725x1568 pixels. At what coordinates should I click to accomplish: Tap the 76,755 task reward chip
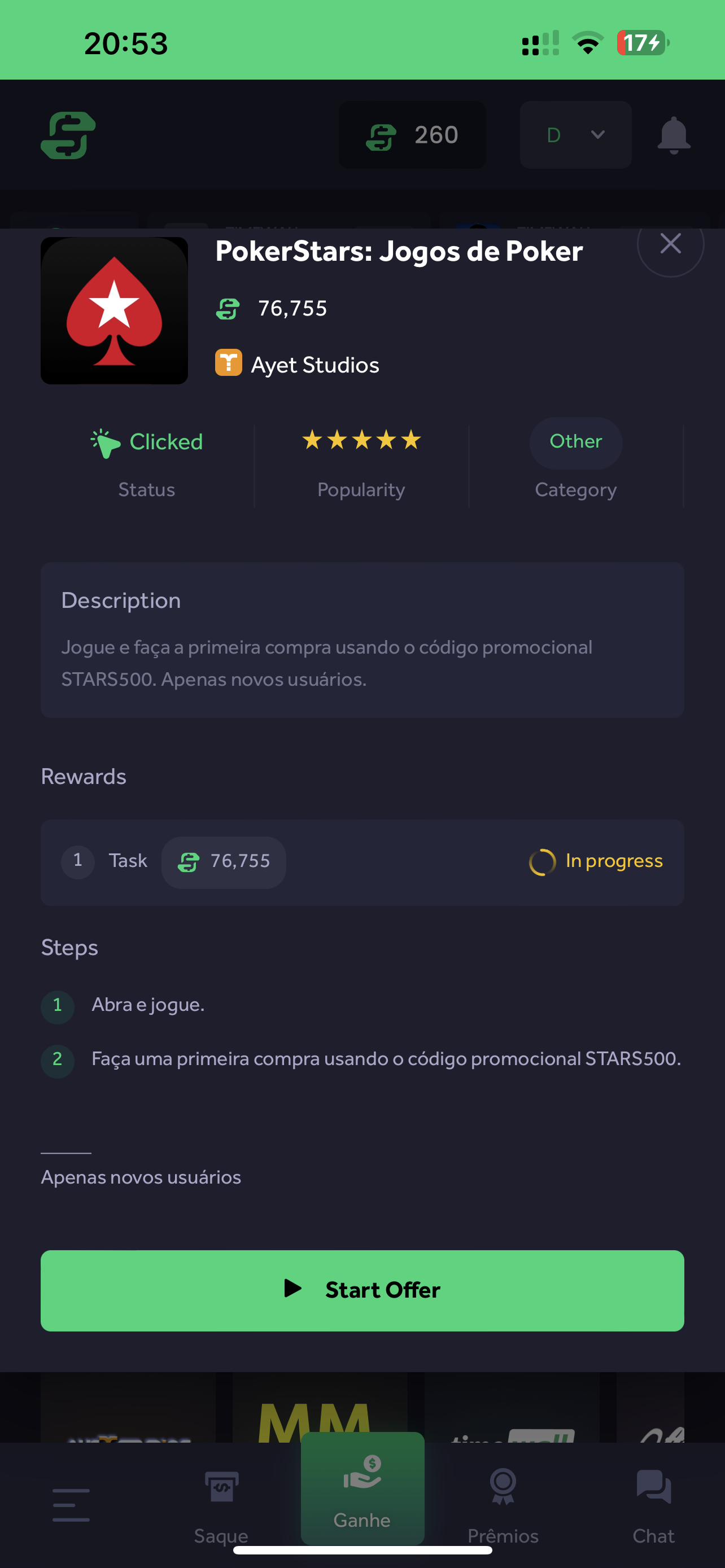click(x=224, y=862)
